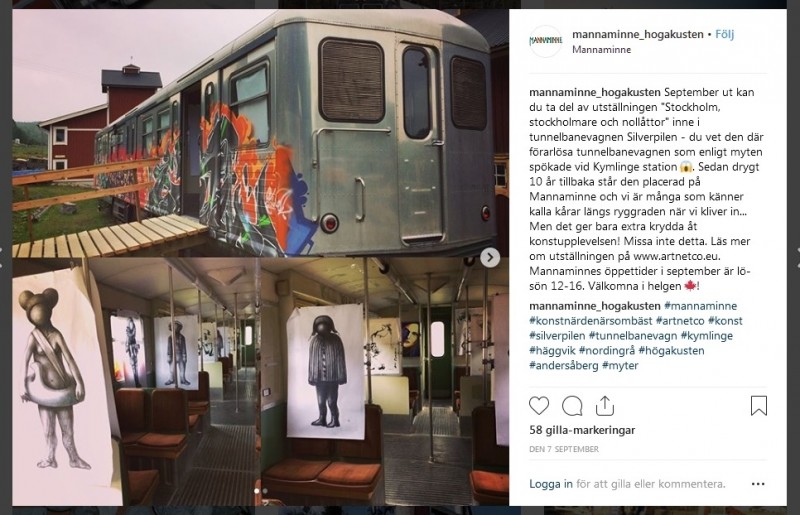800x515 pixels.
Task: Open the #silverpilen hashtag
Action: click(557, 336)
